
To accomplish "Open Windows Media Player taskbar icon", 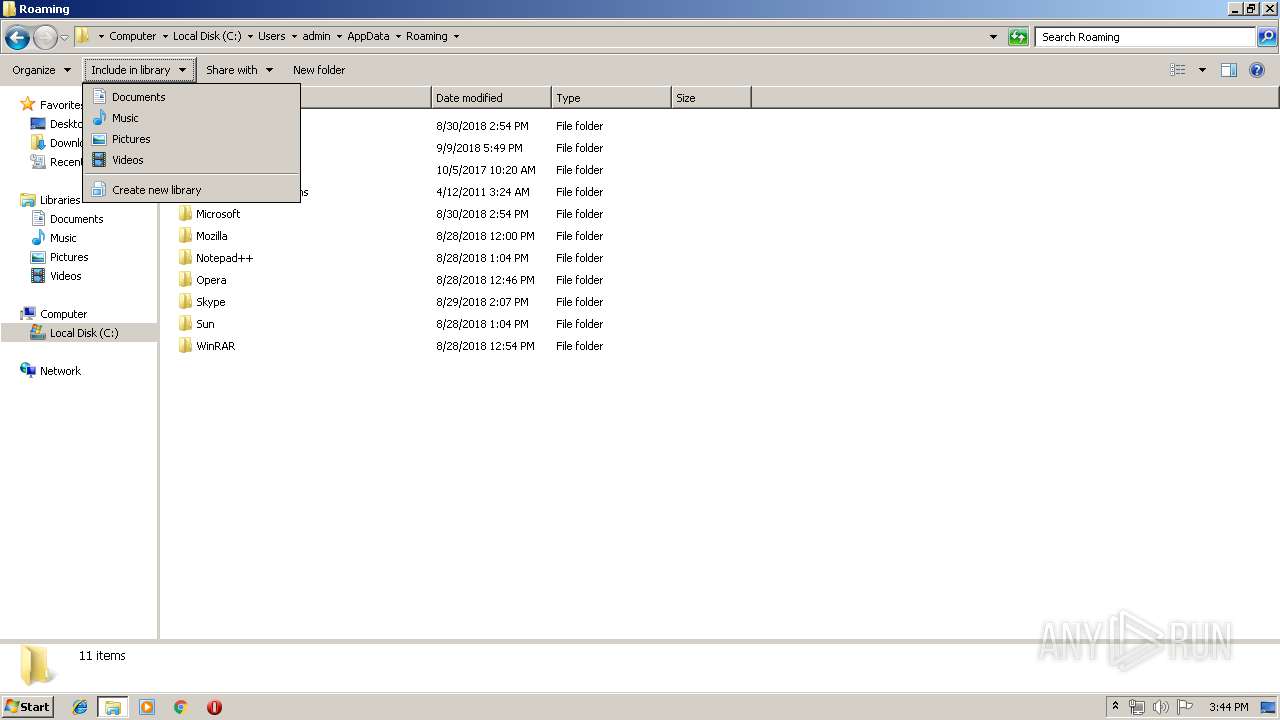I will tap(147, 707).
